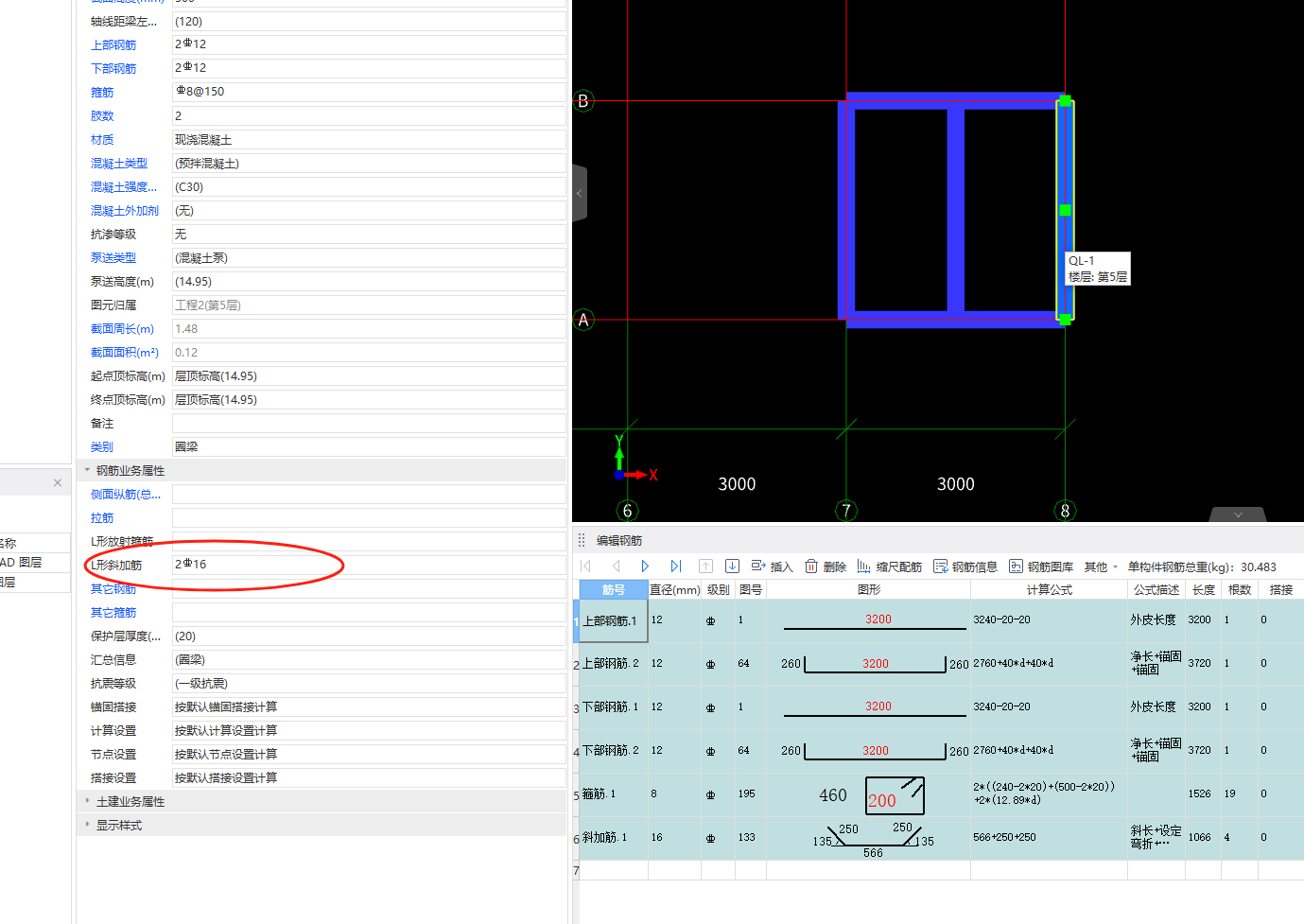Screen dimensions: 1304x924
Task: Click the bottom panel collapse chevron
Action: [1238, 514]
